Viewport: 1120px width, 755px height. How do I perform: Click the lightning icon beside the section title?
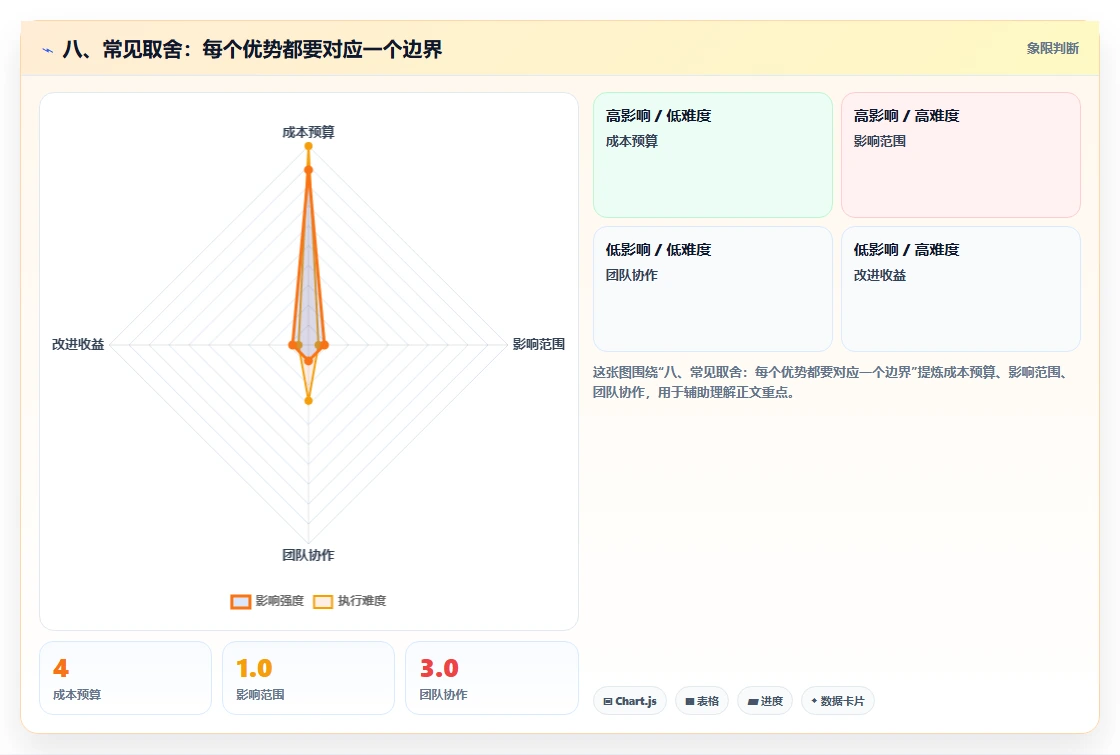(47, 50)
